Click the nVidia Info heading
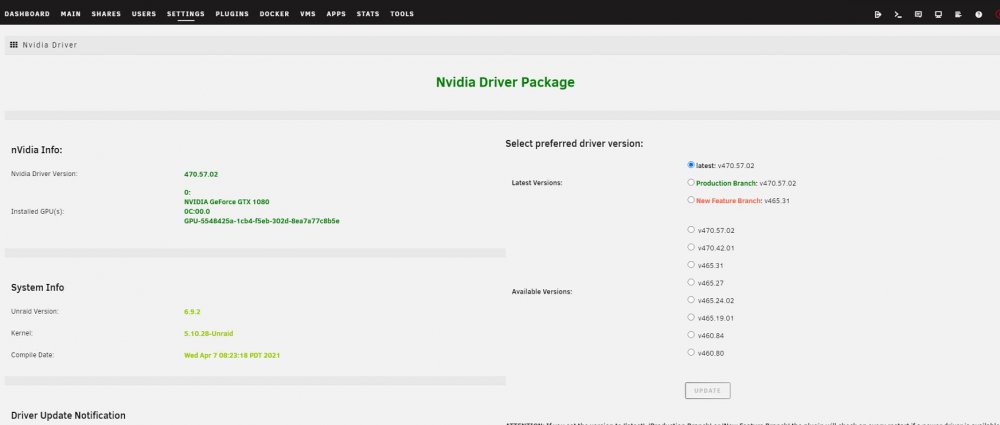Image resolution: width=1000 pixels, height=425 pixels. click(36, 151)
